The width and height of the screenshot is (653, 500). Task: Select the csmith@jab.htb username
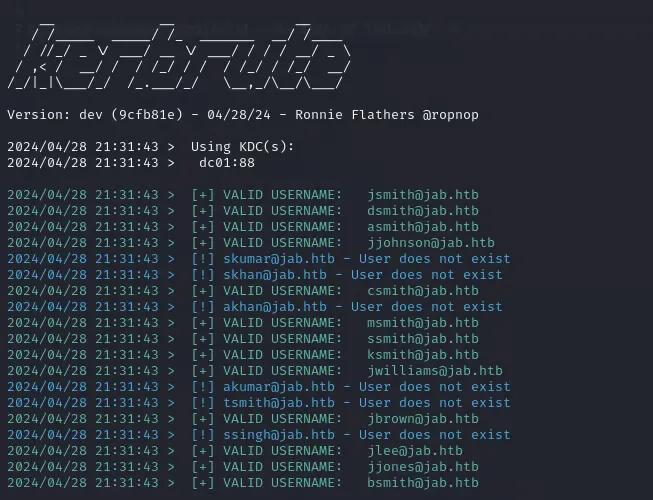pyautogui.click(x=423, y=291)
